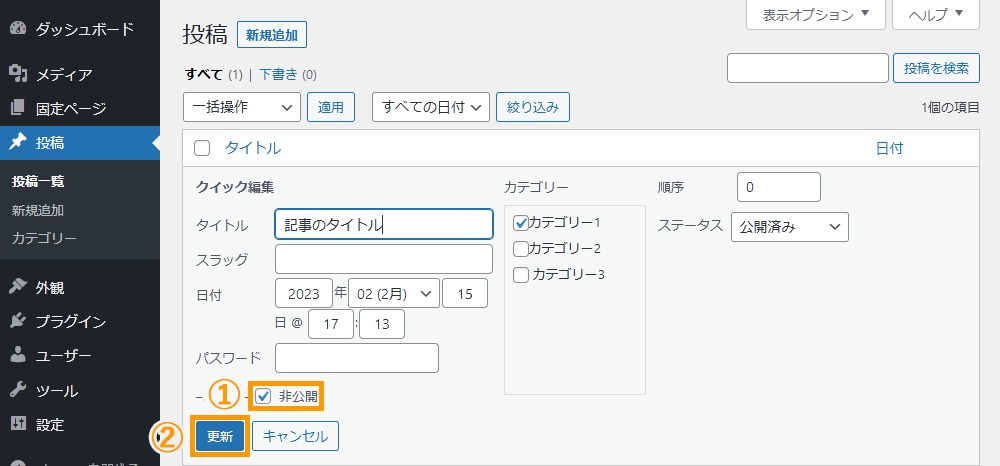The image size is (1000, 466).
Task: Open the すべての日付 date filter dropdown
Action: click(x=430, y=107)
